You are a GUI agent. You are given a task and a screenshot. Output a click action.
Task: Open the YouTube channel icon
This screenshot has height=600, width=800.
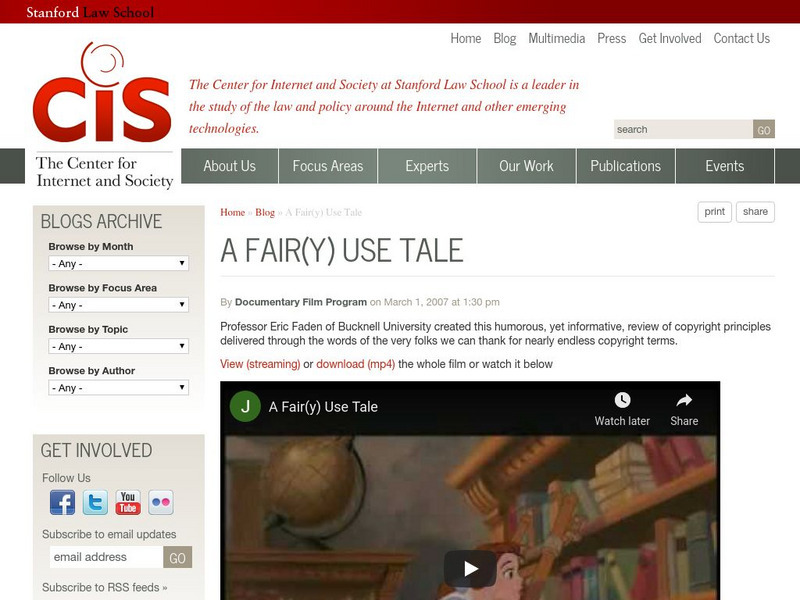(x=128, y=503)
